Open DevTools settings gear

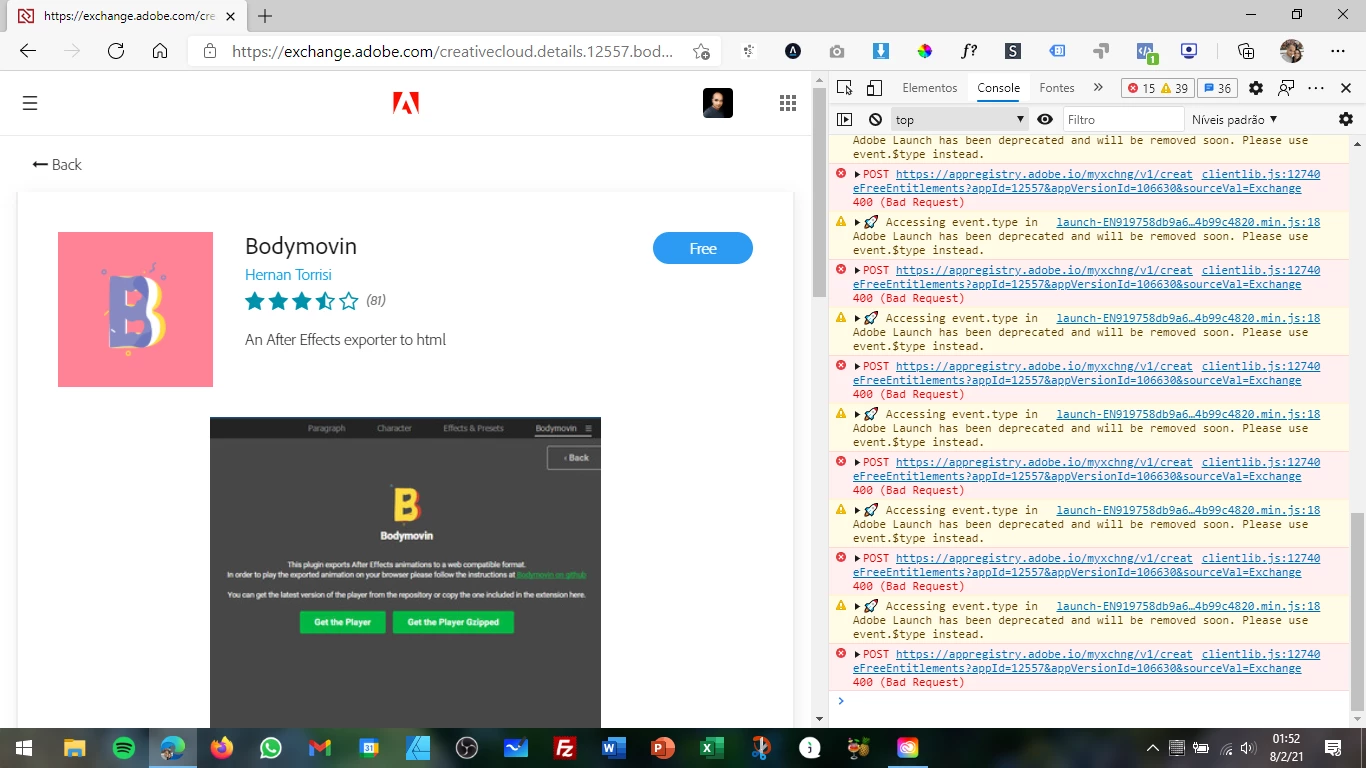pyautogui.click(x=1256, y=88)
